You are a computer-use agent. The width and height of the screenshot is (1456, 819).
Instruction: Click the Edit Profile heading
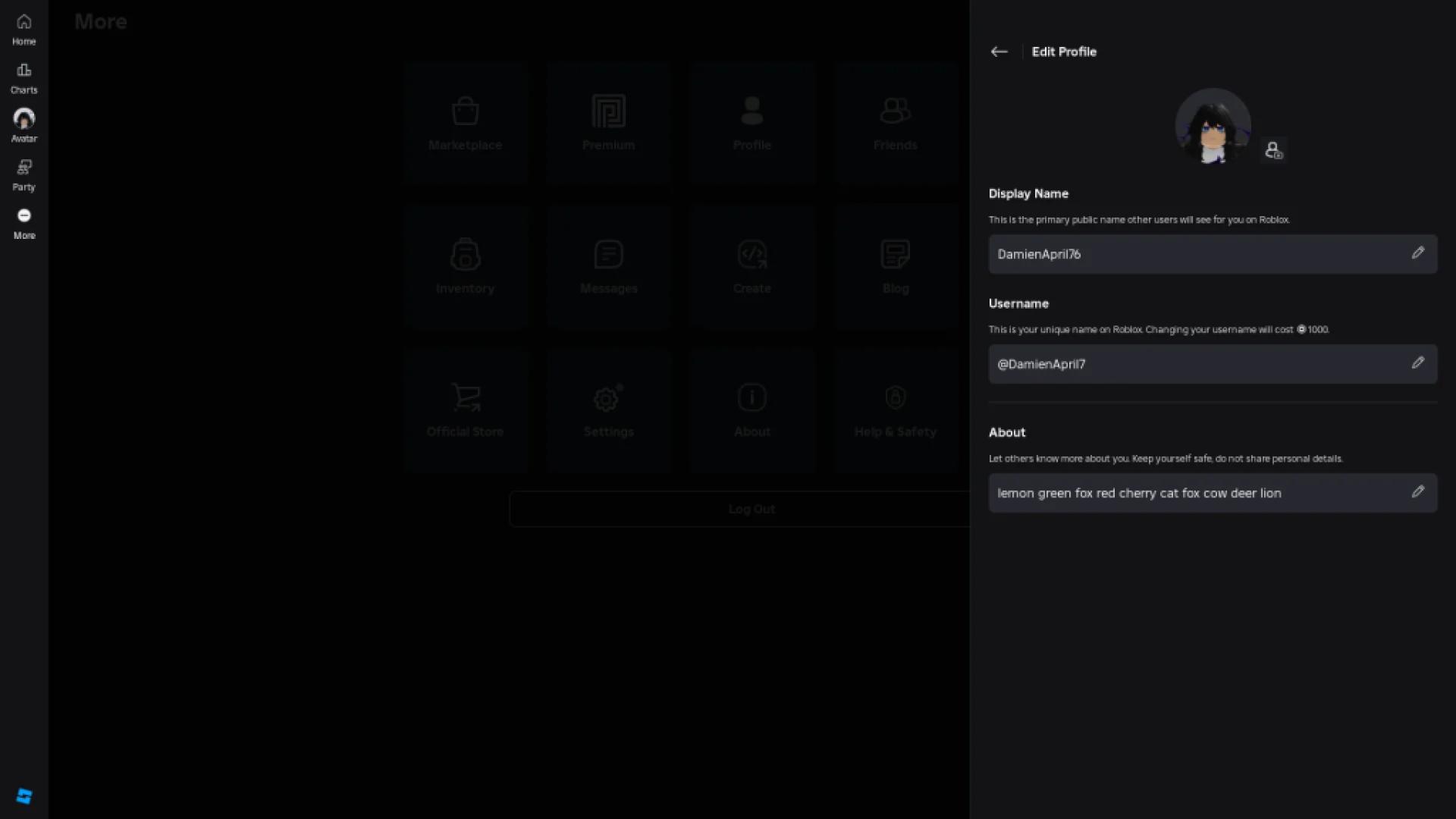pyautogui.click(x=1064, y=52)
